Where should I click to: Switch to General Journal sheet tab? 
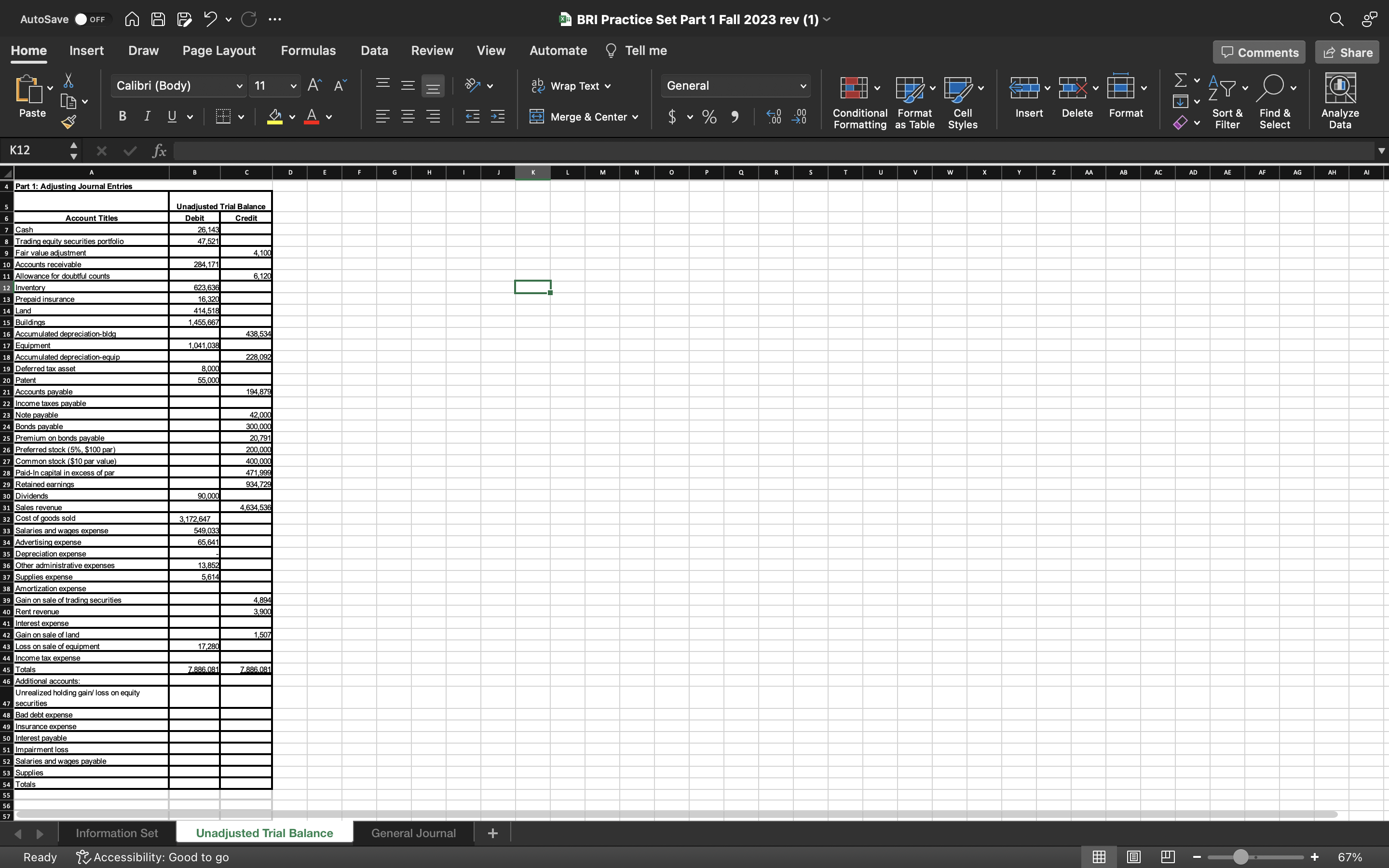tap(413, 833)
